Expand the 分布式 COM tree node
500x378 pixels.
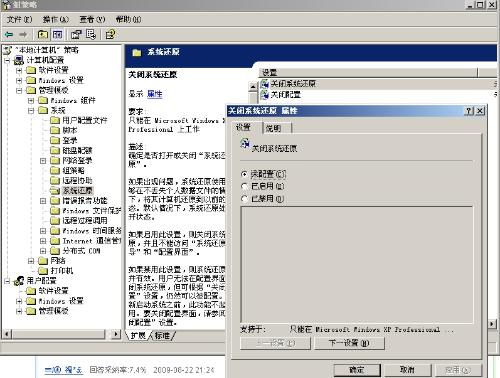point(43,251)
